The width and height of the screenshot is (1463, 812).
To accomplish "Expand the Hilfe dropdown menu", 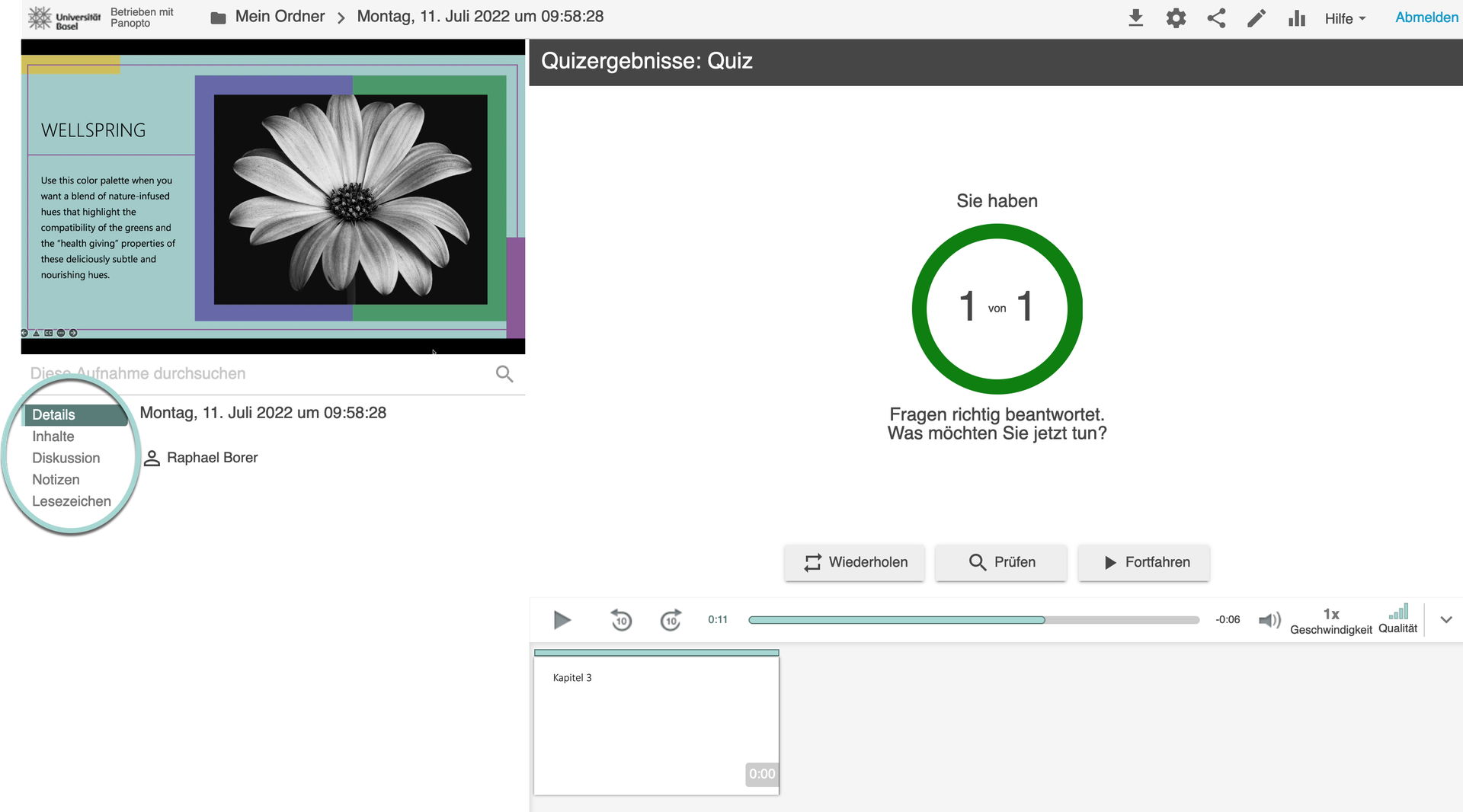I will tap(1345, 18).
